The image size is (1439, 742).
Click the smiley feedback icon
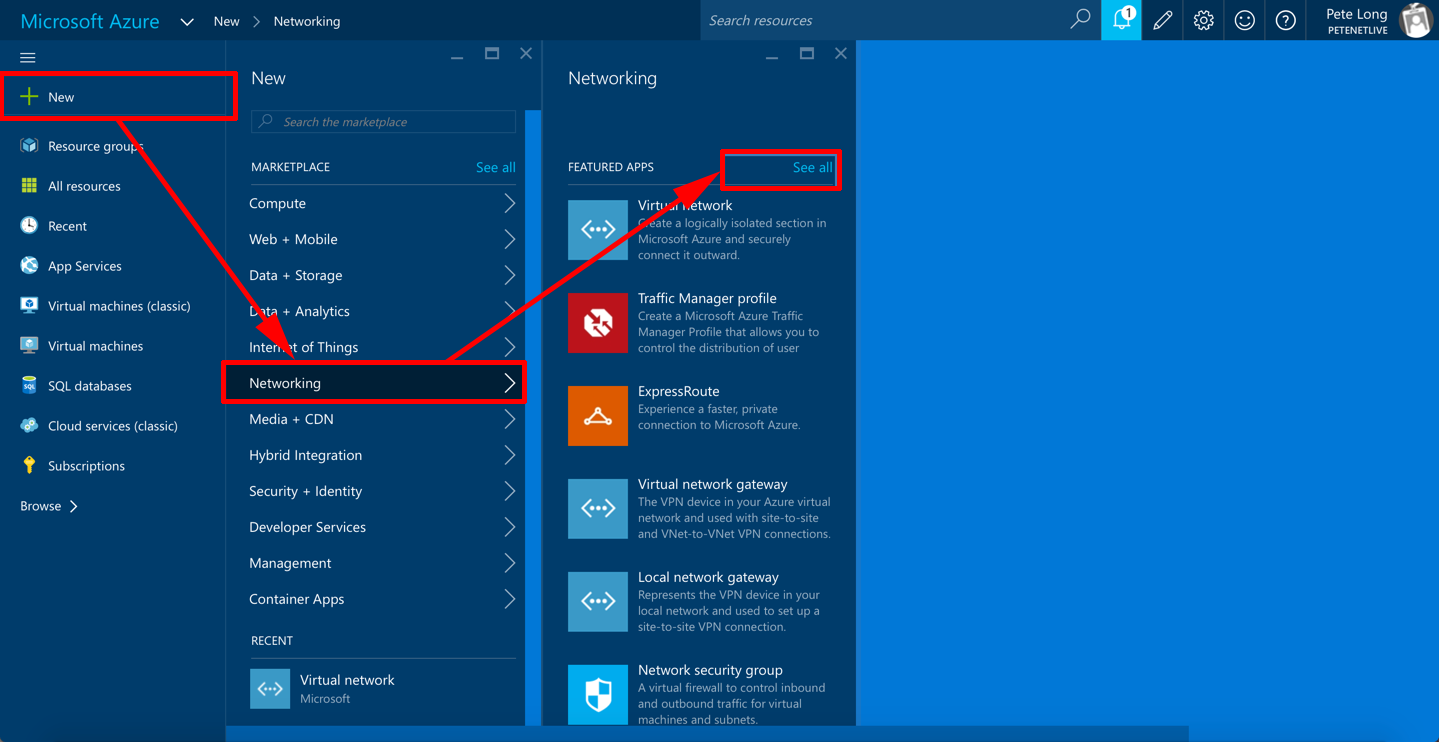tap(1244, 20)
